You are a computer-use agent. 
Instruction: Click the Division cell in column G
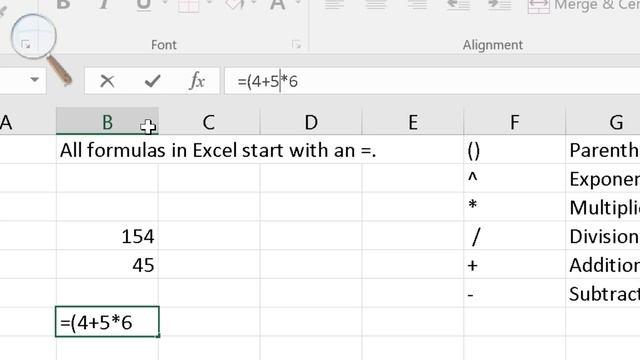click(x=603, y=236)
